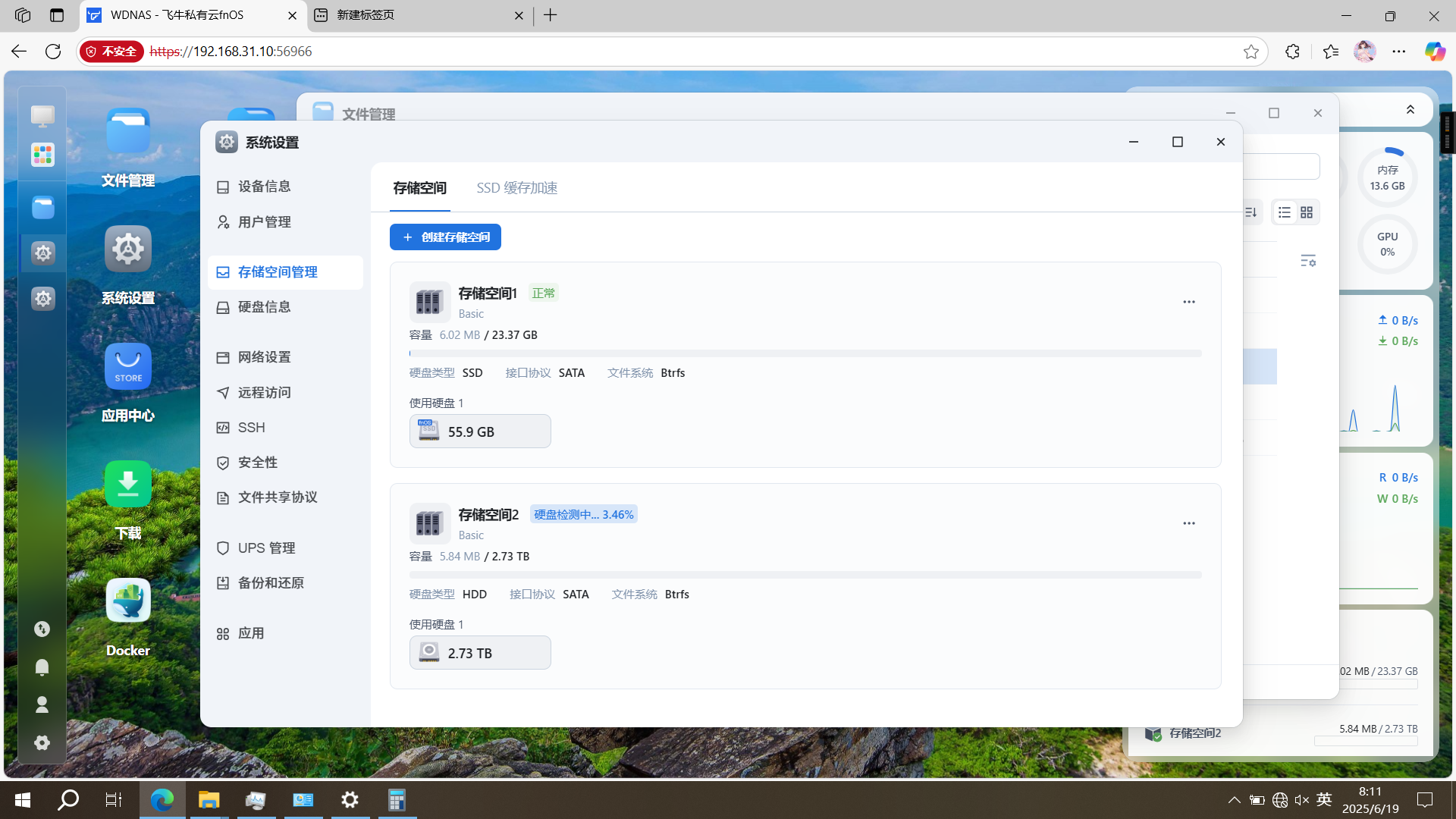Open the App Center store icon
1456x819 pixels.
pyautogui.click(x=127, y=367)
